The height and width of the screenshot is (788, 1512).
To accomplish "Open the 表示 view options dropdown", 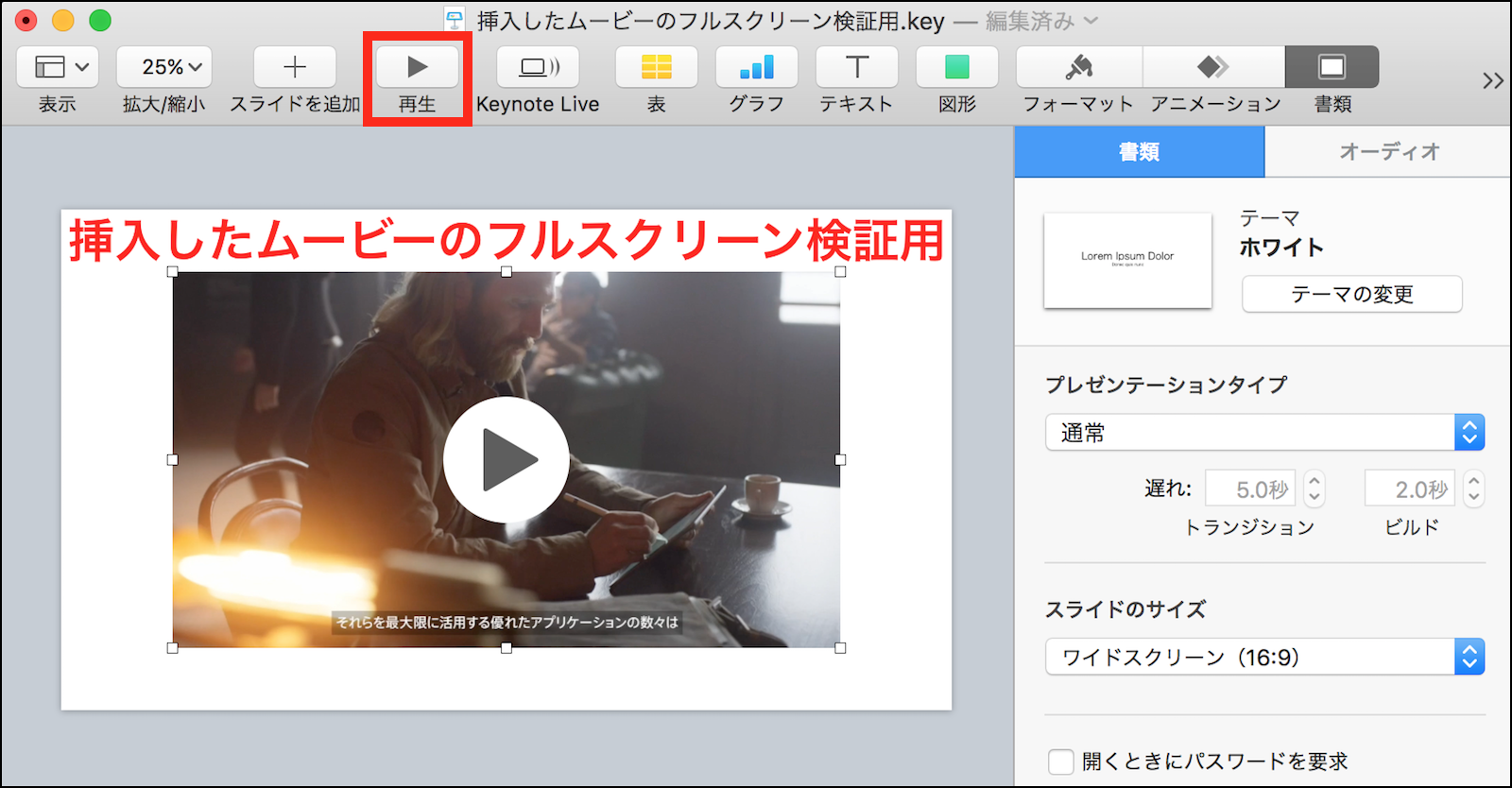I will [58, 67].
